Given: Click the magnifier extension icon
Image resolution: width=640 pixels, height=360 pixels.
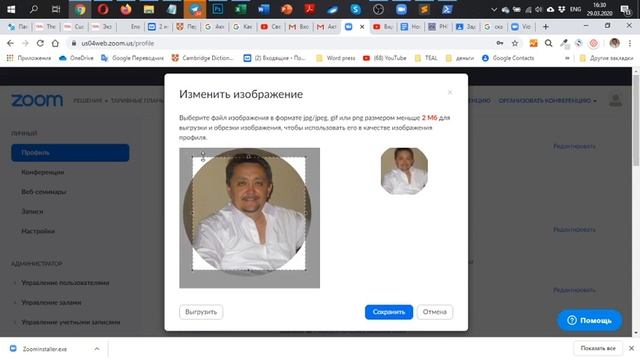Looking at the screenshot, I should [549, 43].
